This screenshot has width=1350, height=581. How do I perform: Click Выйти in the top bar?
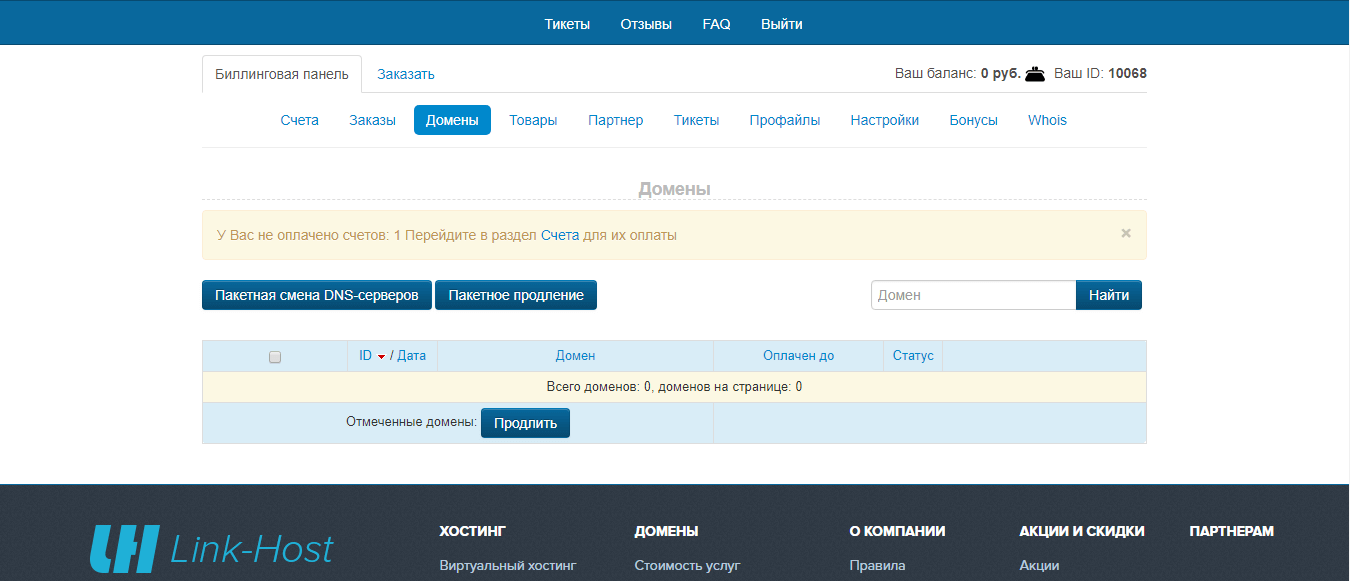(x=781, y=24)
